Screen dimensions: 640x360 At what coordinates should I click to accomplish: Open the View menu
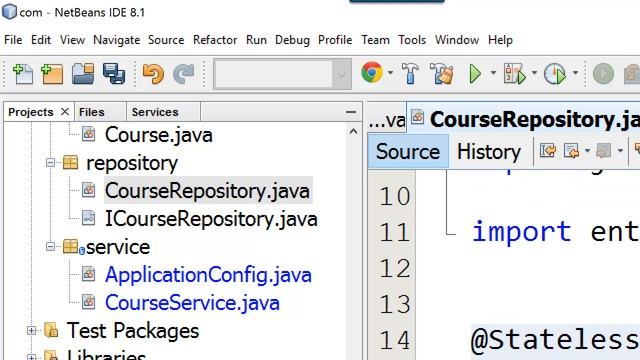[x=72, y=40]
